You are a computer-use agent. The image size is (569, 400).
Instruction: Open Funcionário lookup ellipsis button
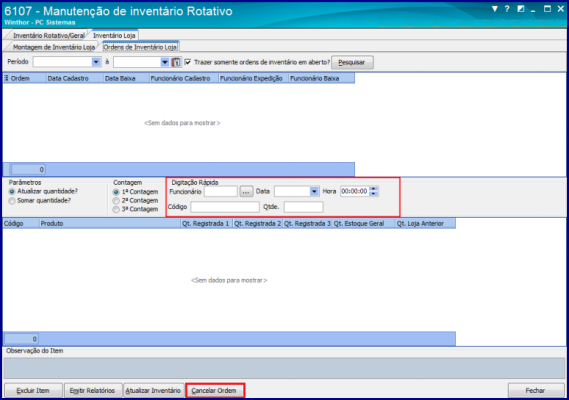point(246,192)
